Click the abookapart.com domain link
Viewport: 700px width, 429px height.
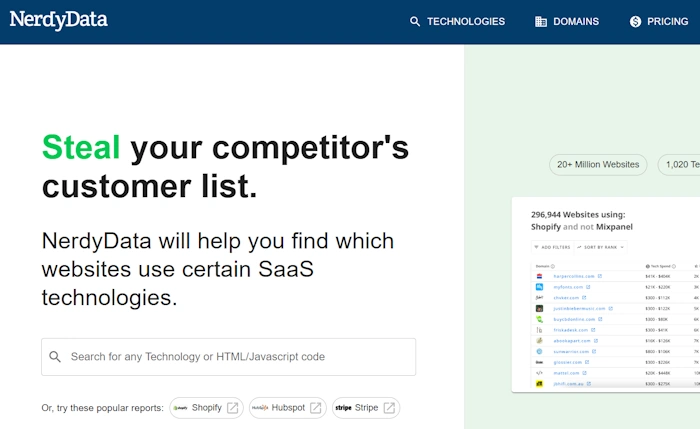(x=572, y=341)
